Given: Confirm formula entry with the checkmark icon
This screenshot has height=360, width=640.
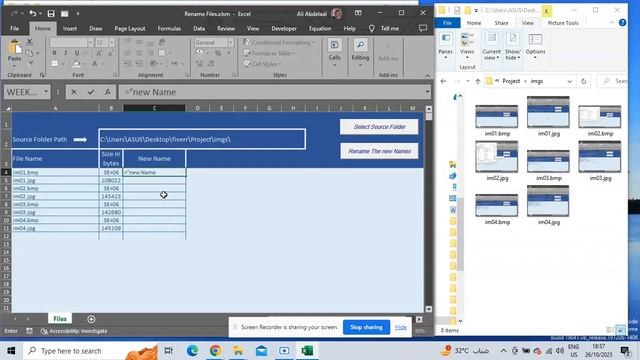Looking at the screenshot, I should (91, 92).
